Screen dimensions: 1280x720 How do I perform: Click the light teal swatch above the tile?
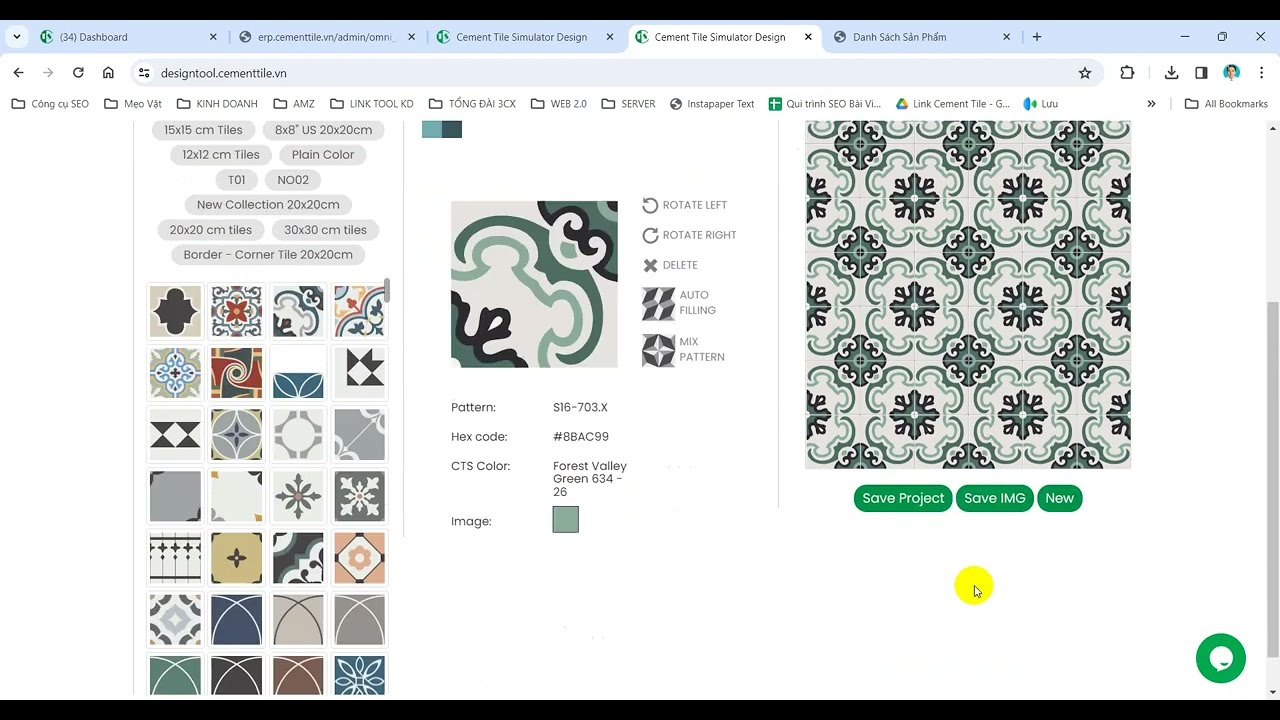click(x=432, y=129)
